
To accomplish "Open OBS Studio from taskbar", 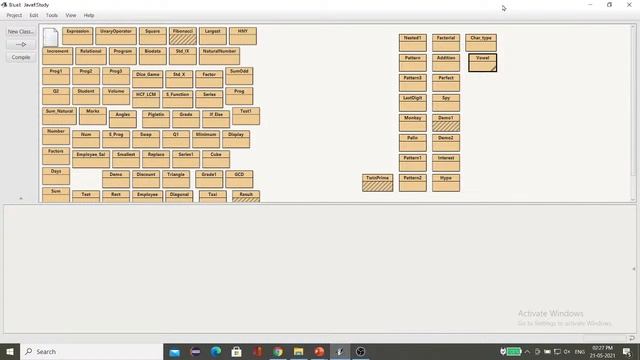I will tap(360, 351).
